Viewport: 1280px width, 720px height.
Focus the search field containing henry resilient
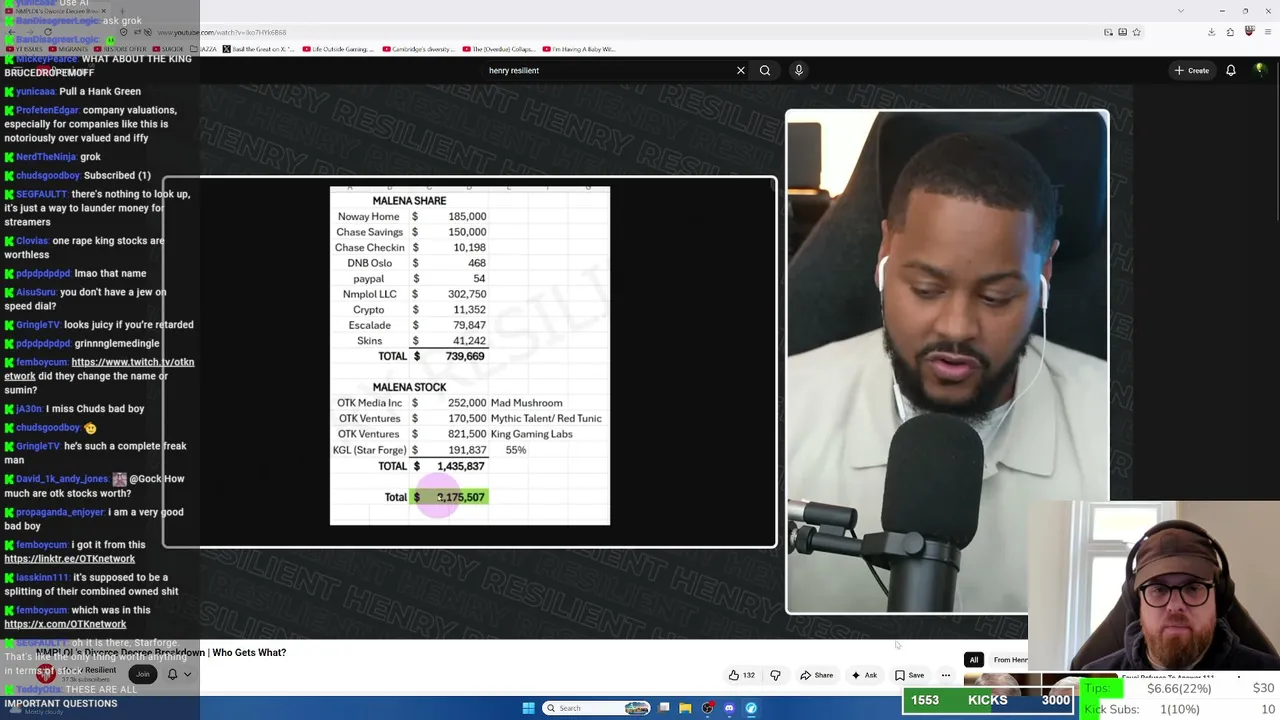[x=608, y=70]
